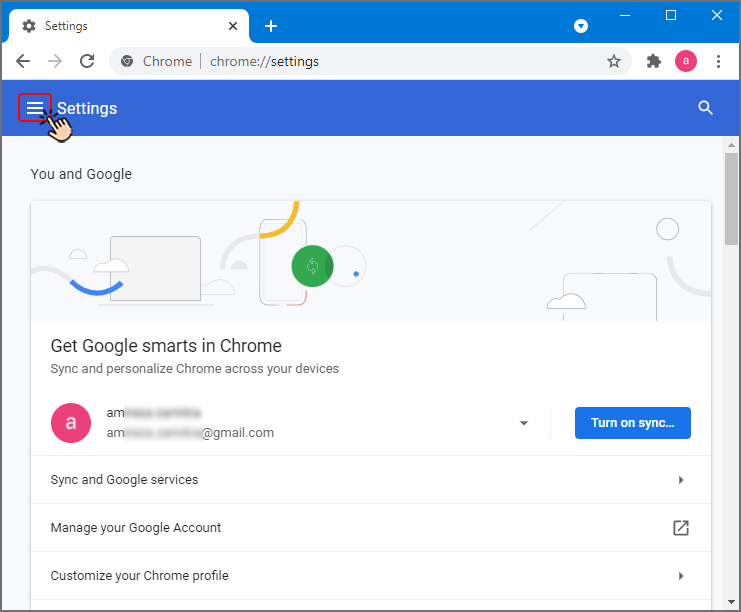This screenshot has width=741, height=612.
Task: Click 'Get Google smarts in Chrome' text
Action: (166, 346)
